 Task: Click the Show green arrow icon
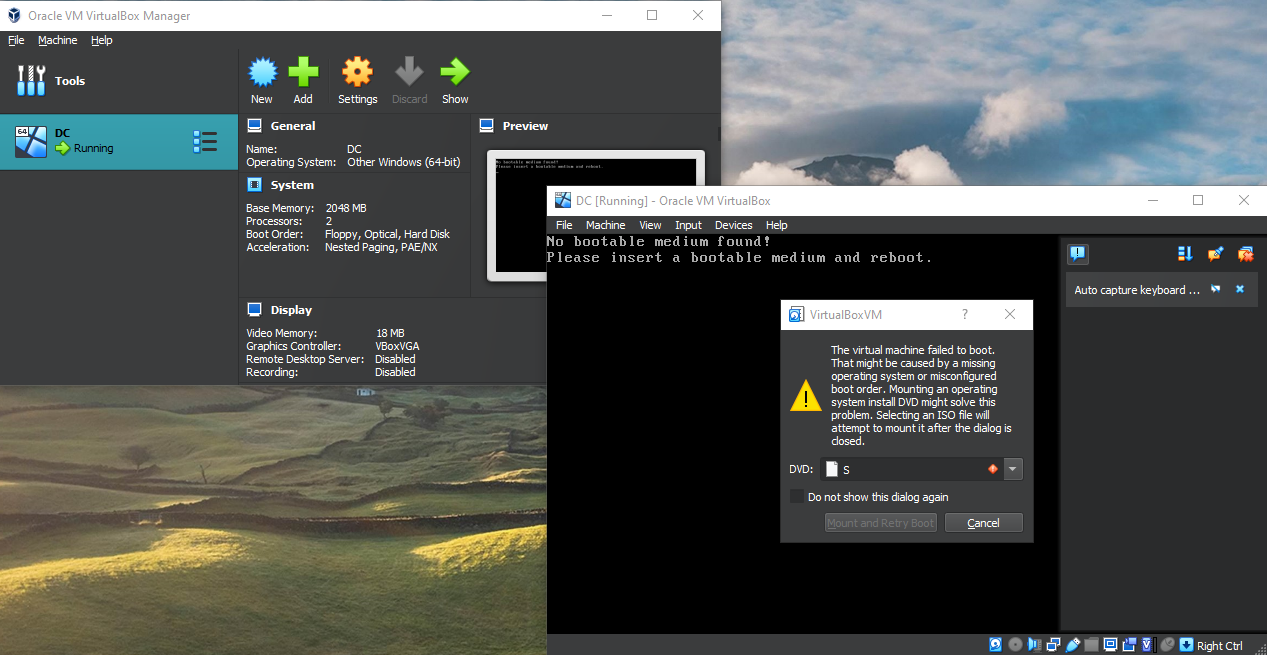pos(455,72)
